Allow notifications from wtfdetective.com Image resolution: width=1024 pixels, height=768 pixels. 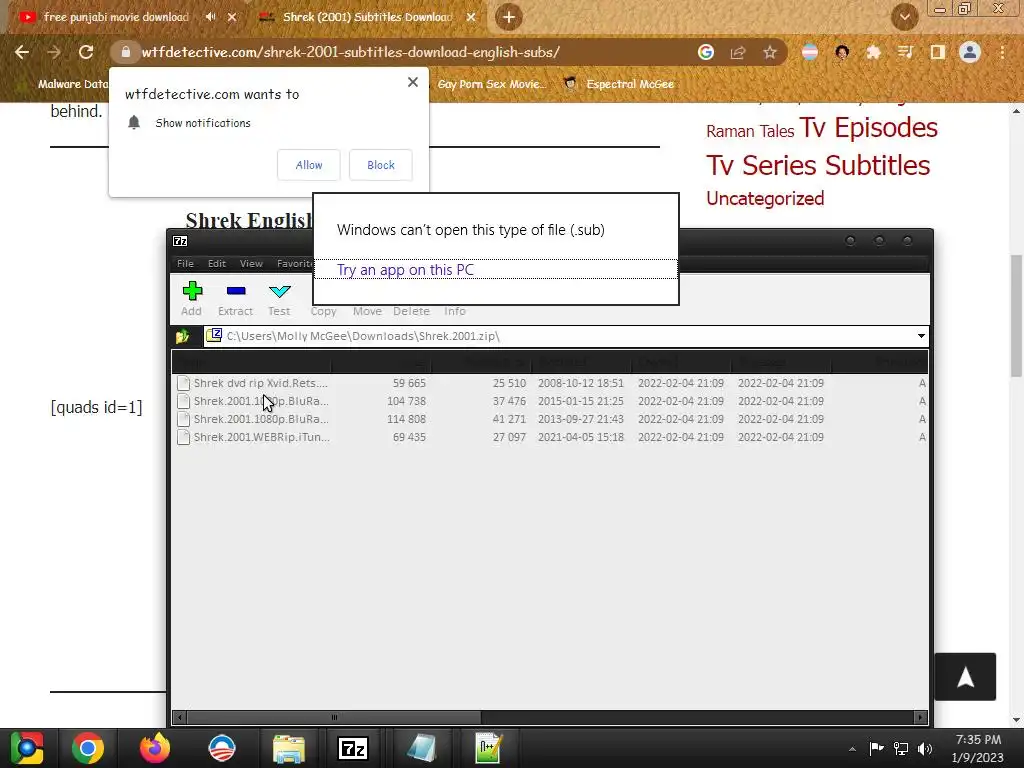pyautogui.click(x=309, y=165)
